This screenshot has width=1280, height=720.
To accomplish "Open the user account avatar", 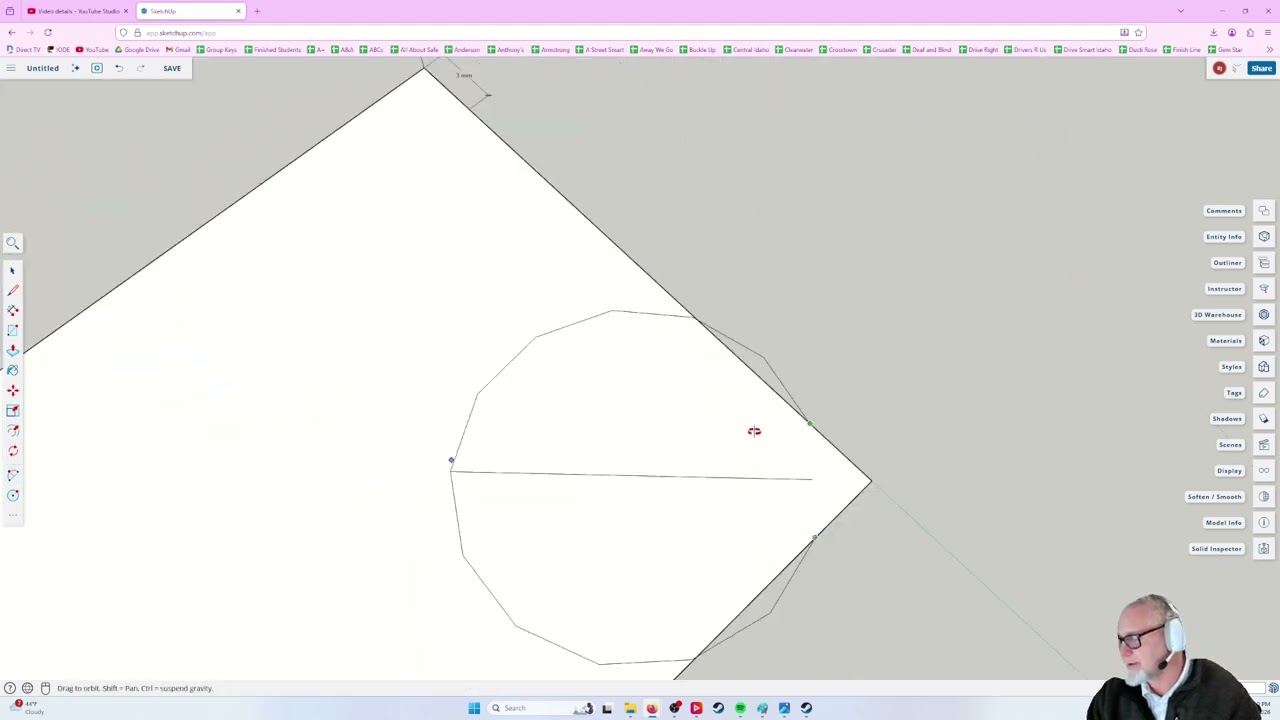I will (1219, 68).
